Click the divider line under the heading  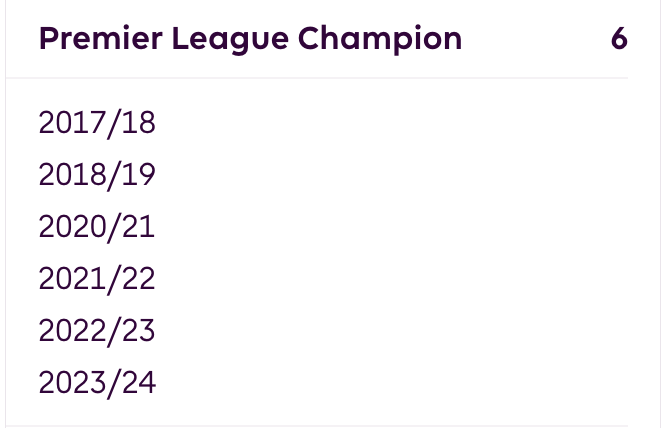[317, 78]
